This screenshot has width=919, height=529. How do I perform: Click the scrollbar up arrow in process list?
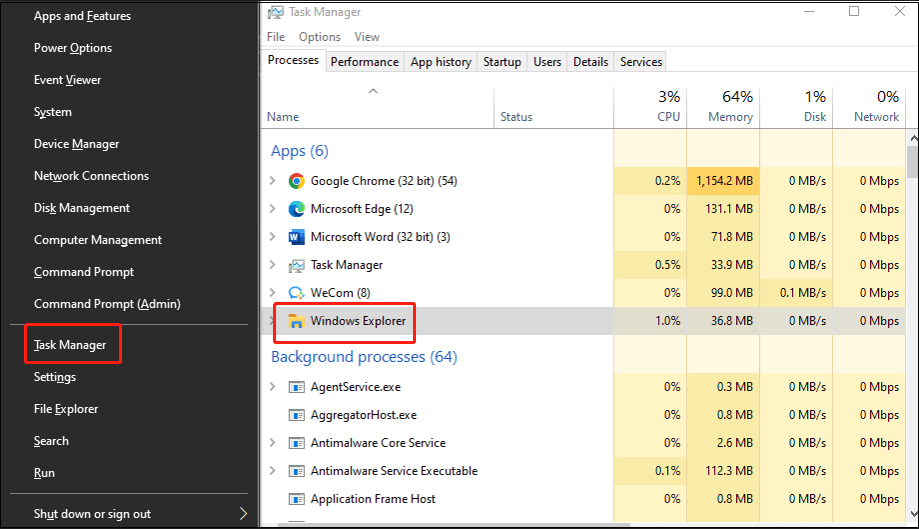point(913,138)
